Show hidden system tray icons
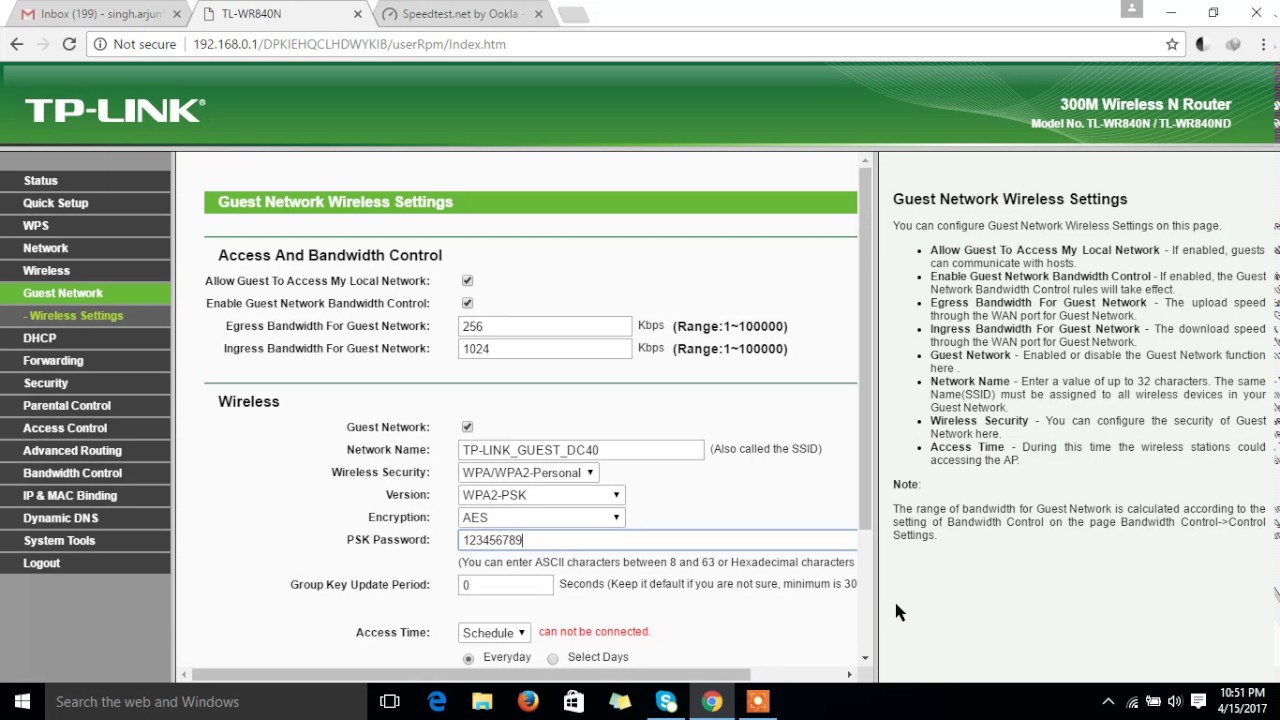Screen dimensions: 1280x720 [x=1108, y=702]
